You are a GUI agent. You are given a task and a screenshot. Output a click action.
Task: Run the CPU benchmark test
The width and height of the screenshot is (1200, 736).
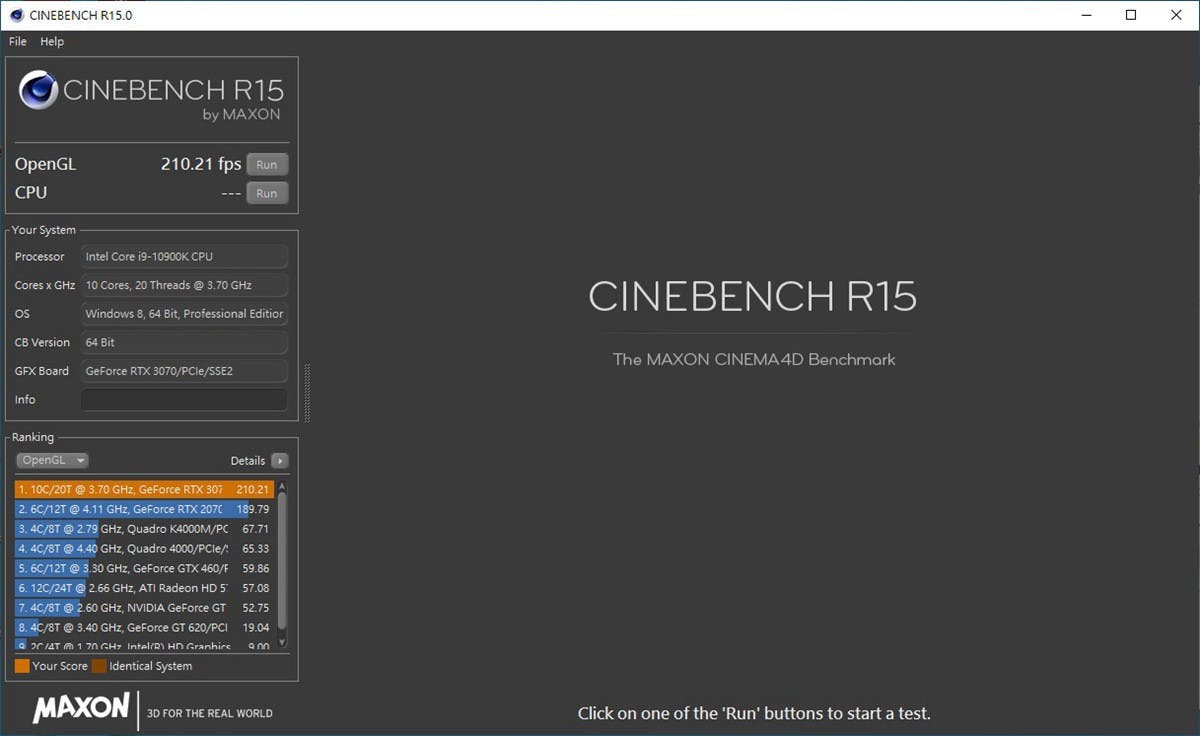coord(267,193)
